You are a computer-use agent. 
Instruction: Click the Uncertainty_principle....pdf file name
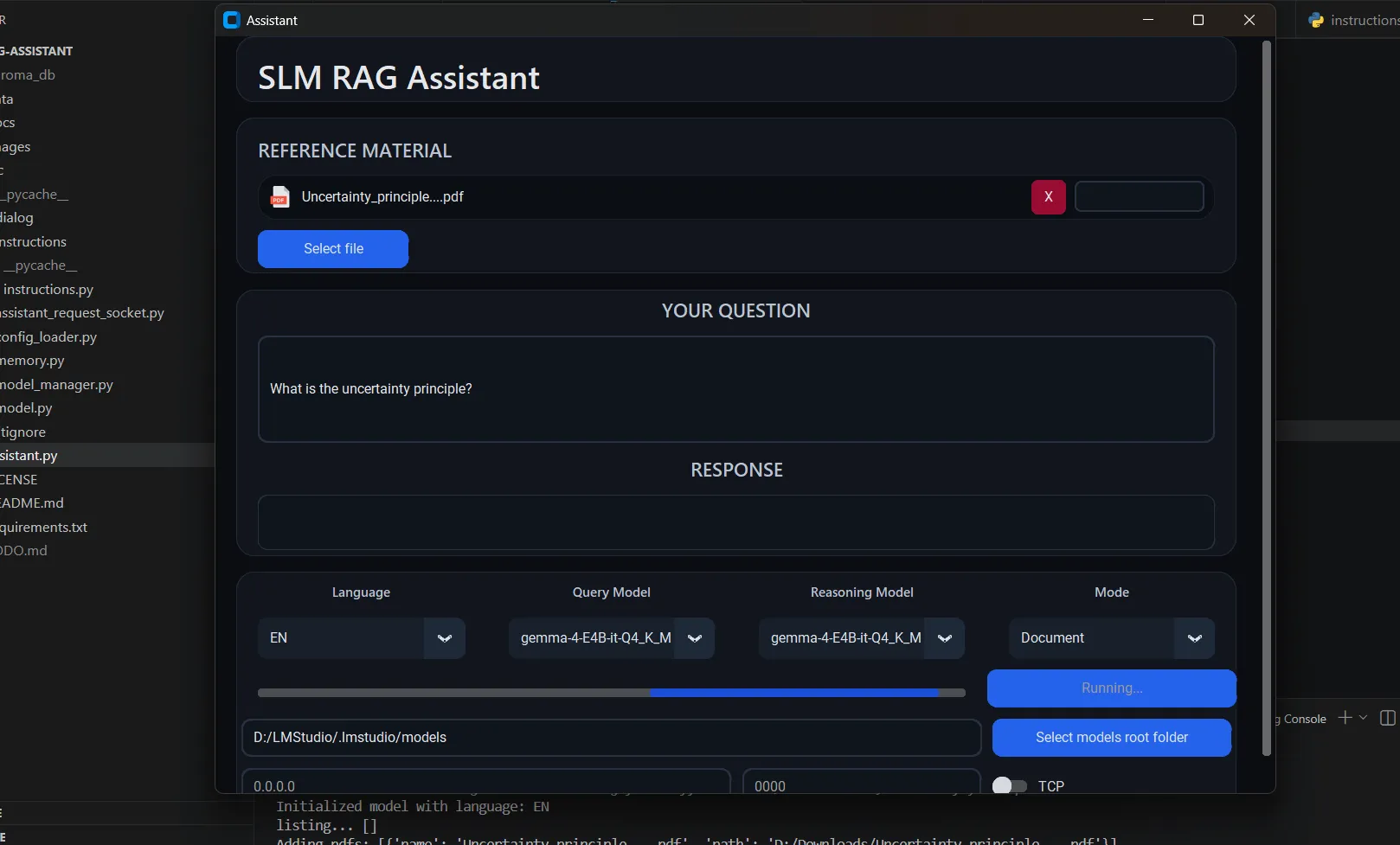(382, 197)
